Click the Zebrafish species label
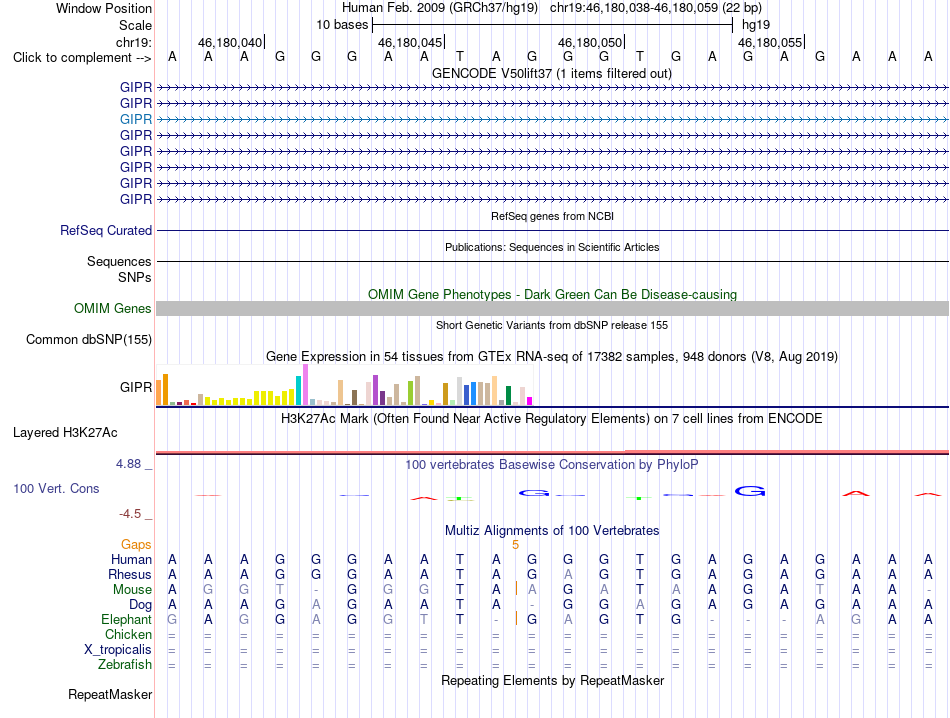 [125, 665]
